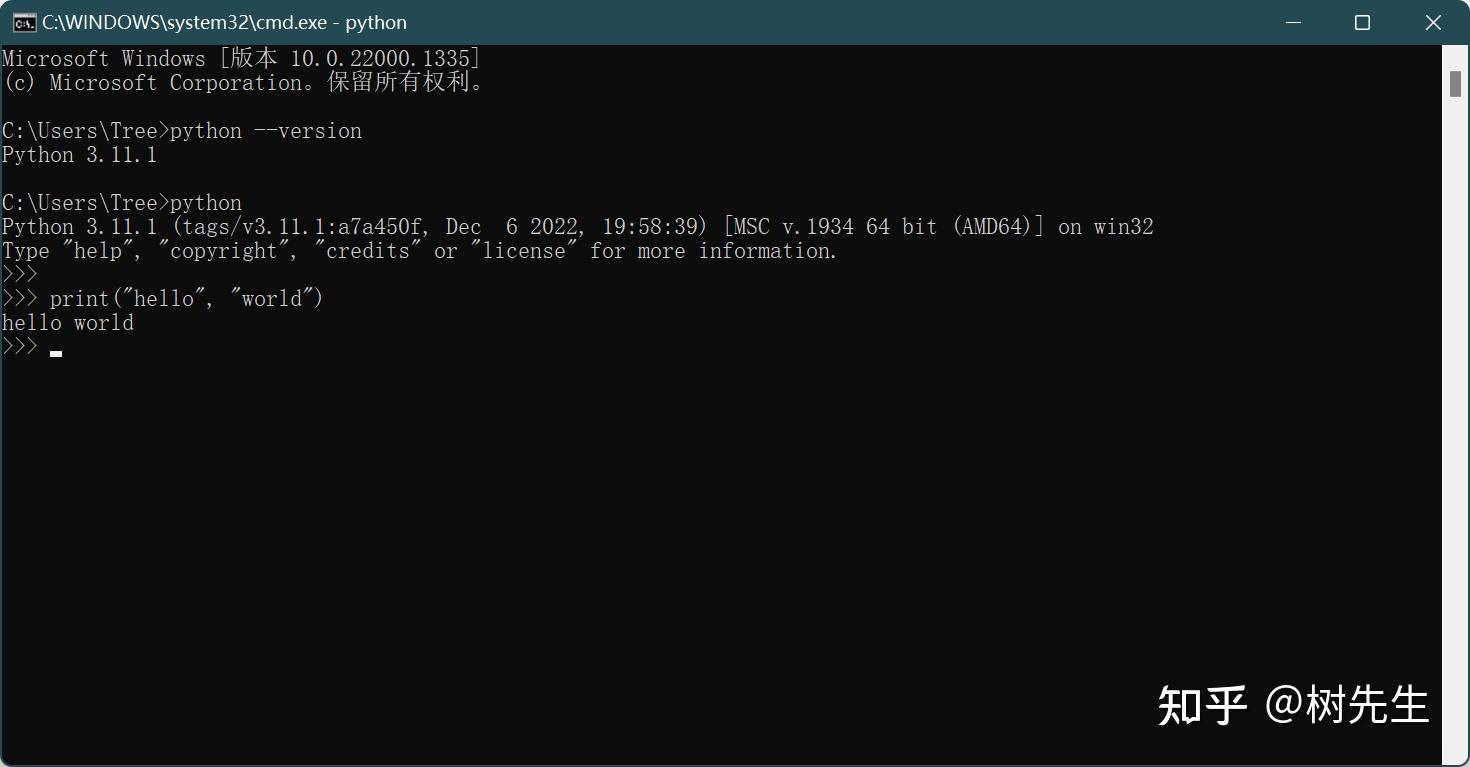Click the print("hello", "world") command line
Image resolution: width=1470 pixels, height=767 pixels.
(187, 297)
